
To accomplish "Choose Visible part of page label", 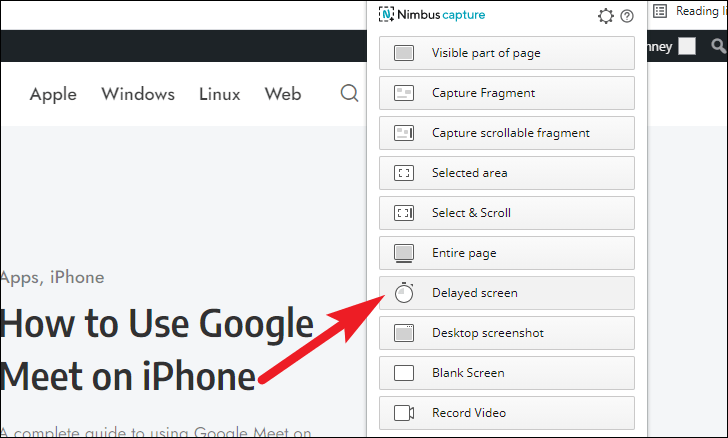I will click(x=486, y=53).
